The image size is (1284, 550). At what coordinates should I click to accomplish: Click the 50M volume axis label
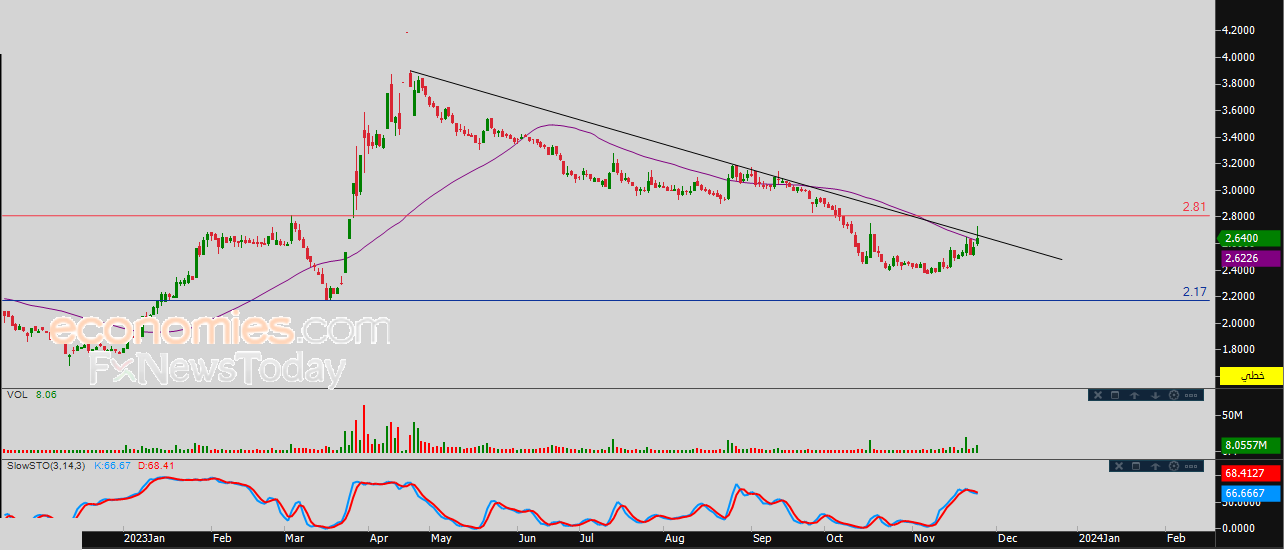point(1234,415)
